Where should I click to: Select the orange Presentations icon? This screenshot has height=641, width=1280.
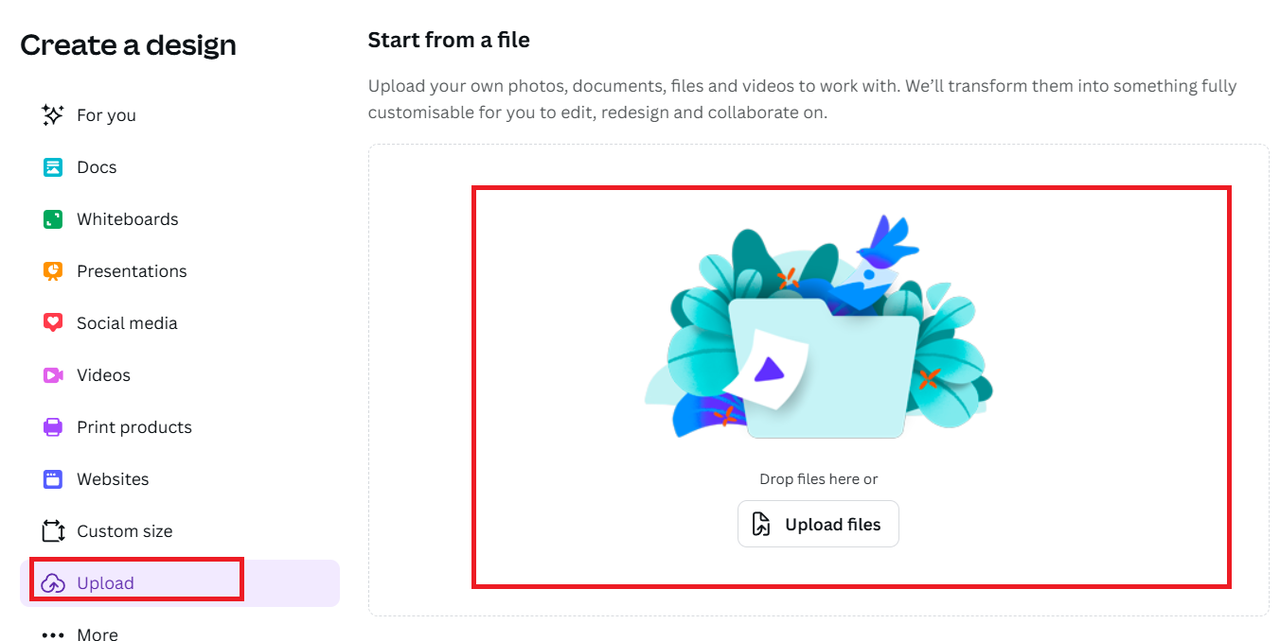53,271
